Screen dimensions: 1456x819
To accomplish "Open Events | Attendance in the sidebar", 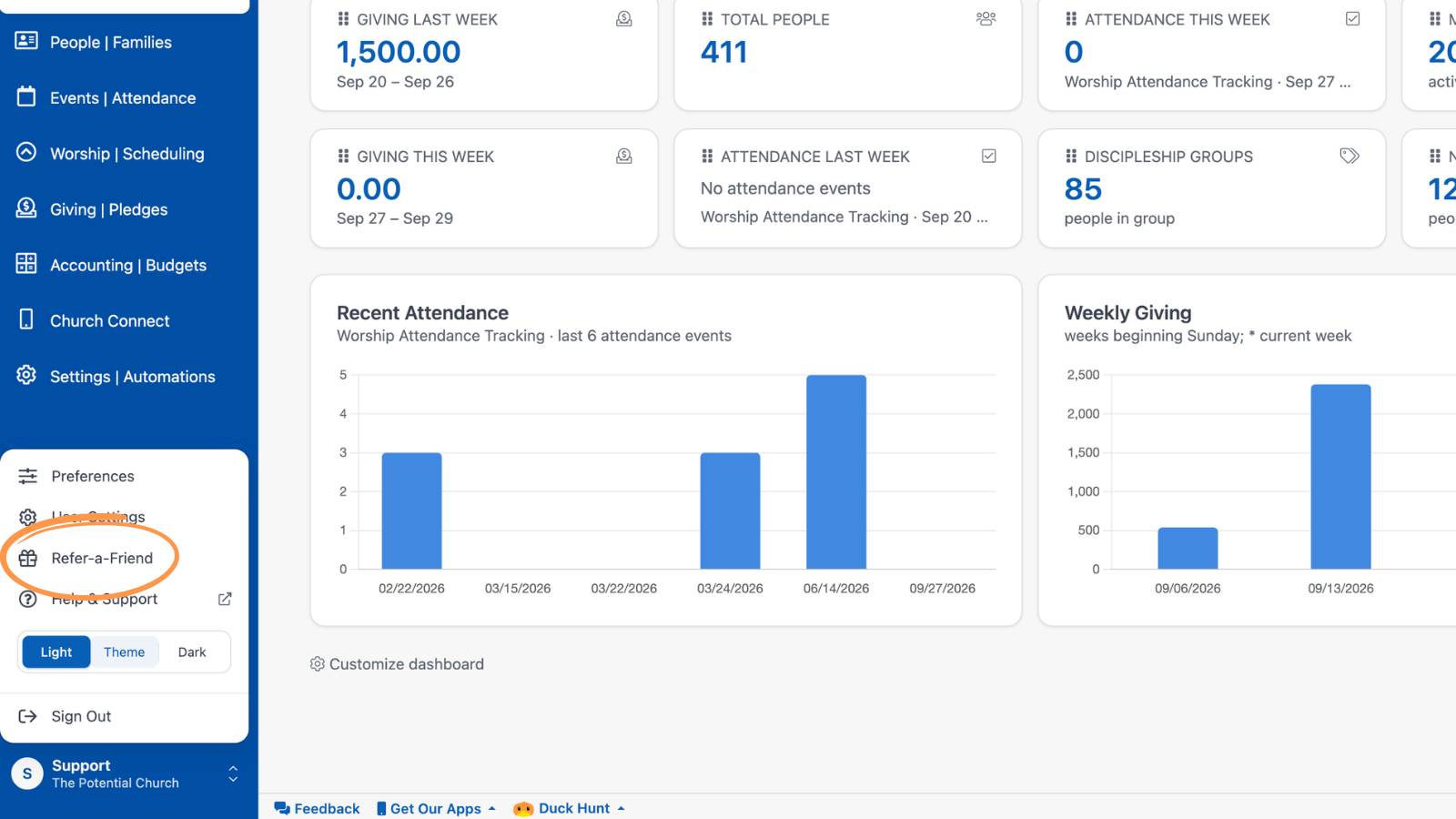I will 123,98.
